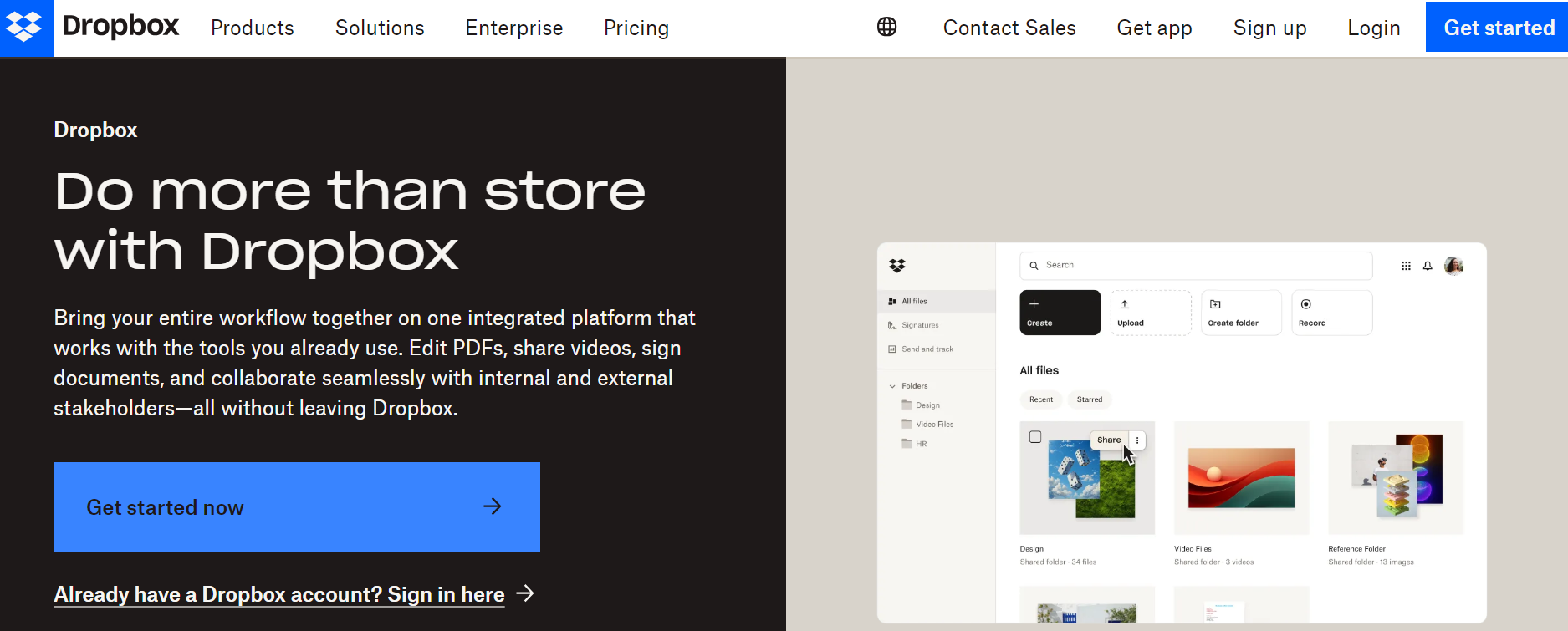Open the Video Files folder in sidebar
The image size is (1568, 631).
[927, 425]
